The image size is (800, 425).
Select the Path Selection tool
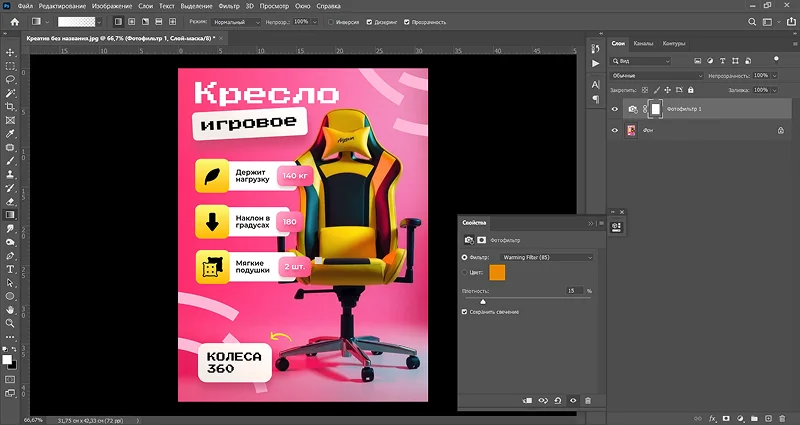point(10,283)
